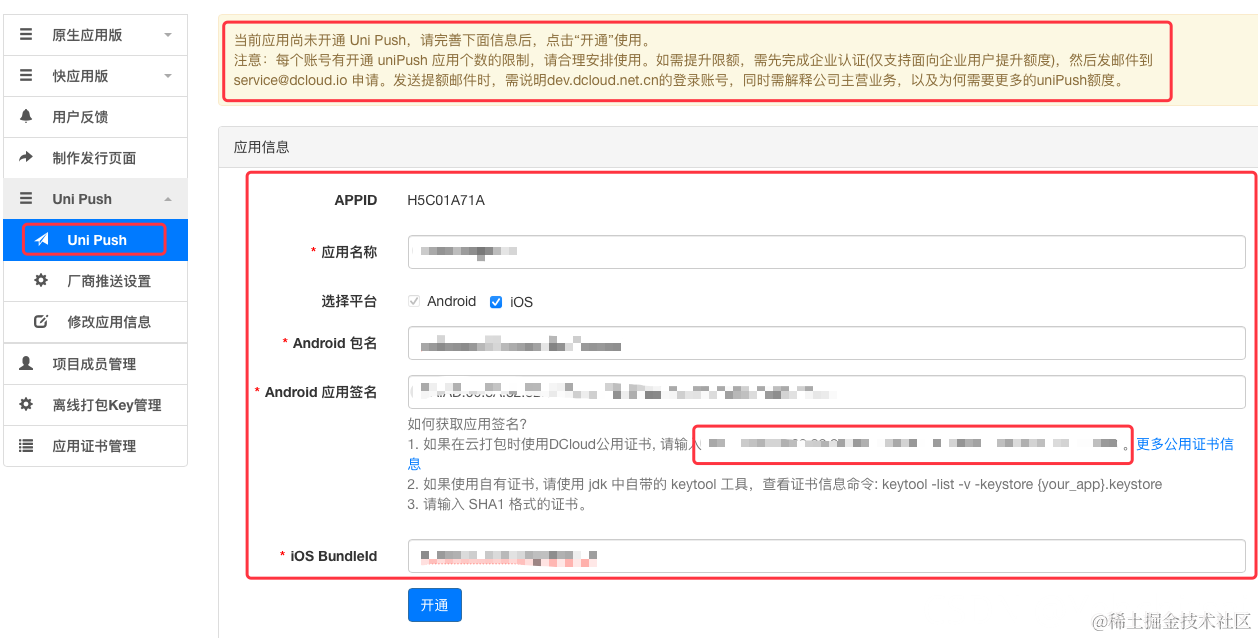Open the 用户反馈 menu item
This screenshot has height=638, width=1258.
tap(96, 117)
